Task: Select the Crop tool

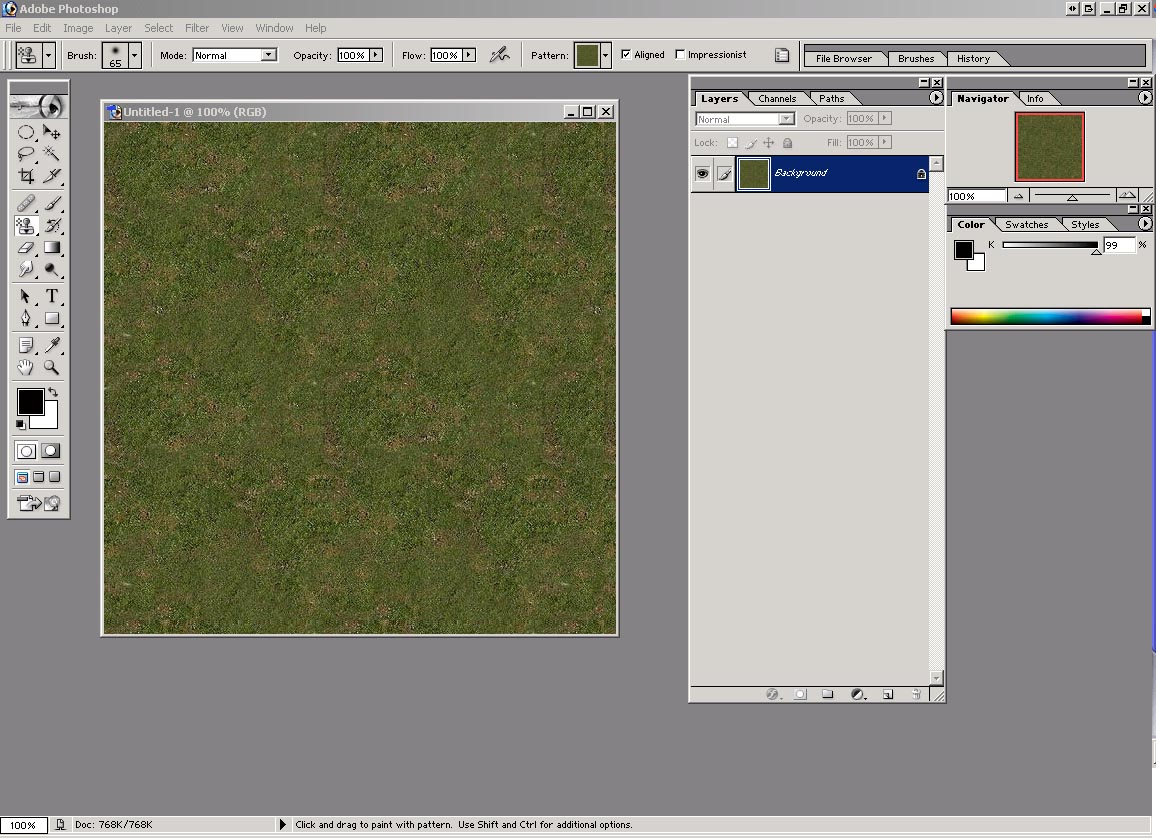Action: (x=26, y=176)
